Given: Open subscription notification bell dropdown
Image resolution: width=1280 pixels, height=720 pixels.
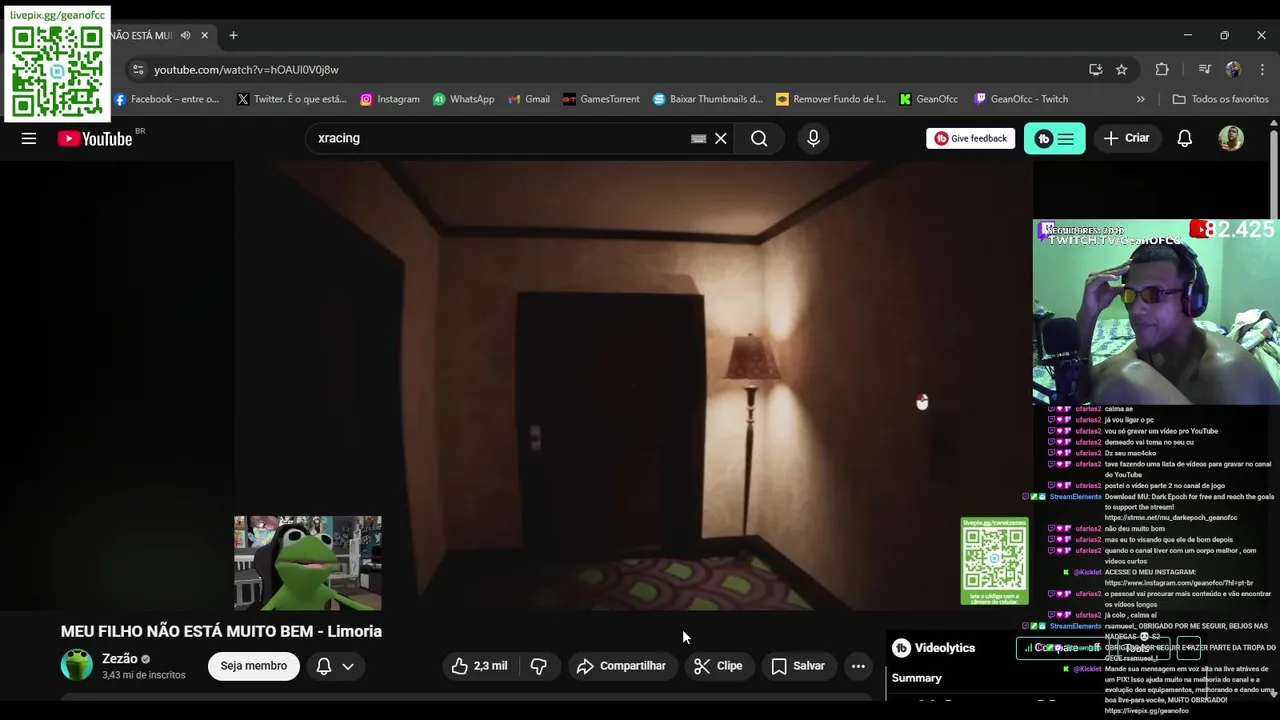Looking at the screenshot, I should (336, 666).
